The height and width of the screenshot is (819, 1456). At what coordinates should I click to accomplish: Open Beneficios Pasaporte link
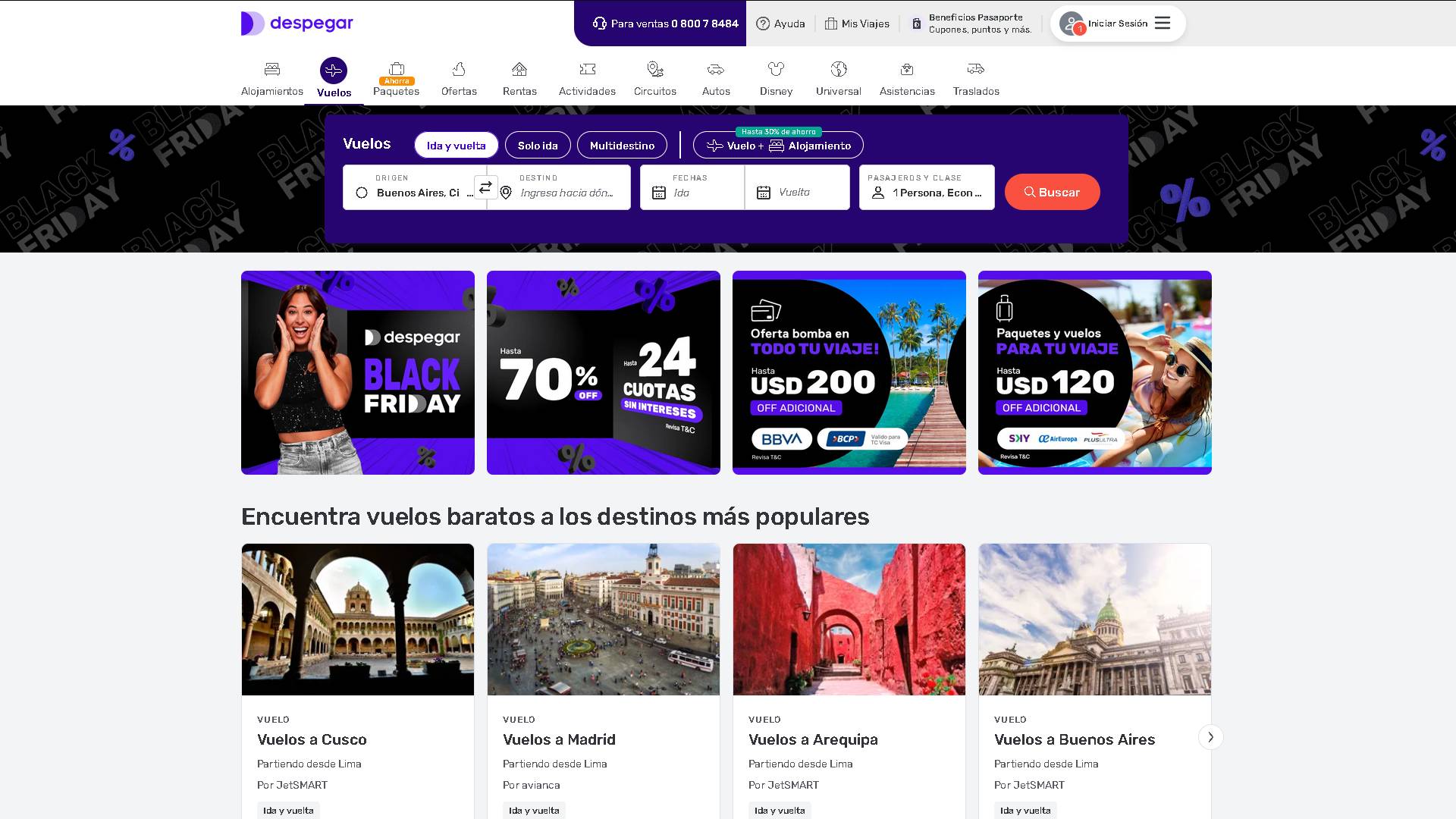pyautogui.click(x=971, y=24)
